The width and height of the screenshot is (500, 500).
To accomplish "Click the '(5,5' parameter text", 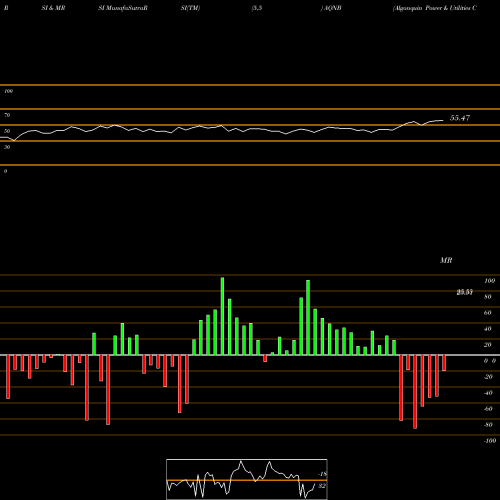I will (x=257, y=8).
